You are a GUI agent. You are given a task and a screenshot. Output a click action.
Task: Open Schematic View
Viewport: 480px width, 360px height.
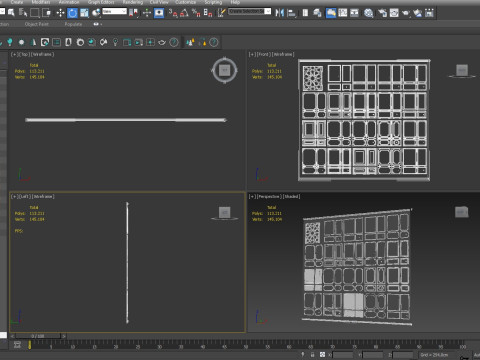point(354,13)
